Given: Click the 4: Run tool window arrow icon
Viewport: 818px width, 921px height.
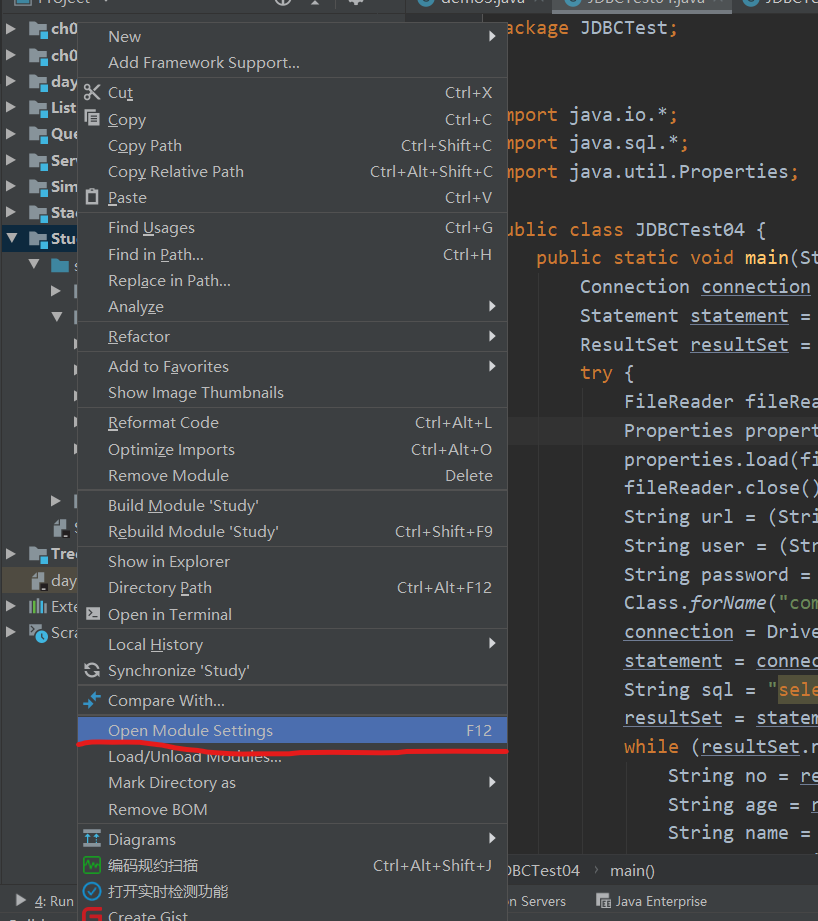Looking at the screenshot, I should [x=21, y=900].
